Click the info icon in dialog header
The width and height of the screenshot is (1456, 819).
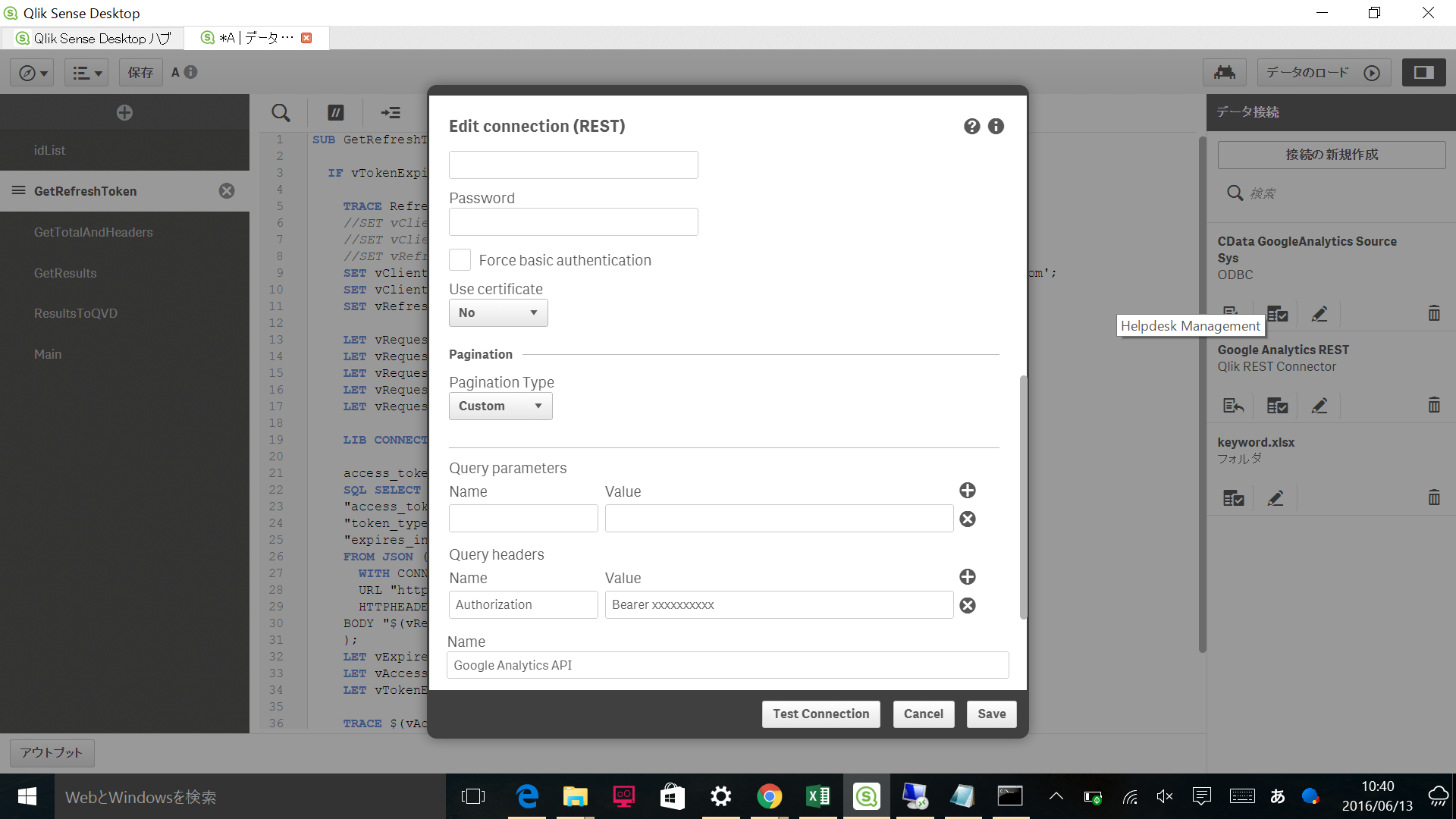pos(996,127)
